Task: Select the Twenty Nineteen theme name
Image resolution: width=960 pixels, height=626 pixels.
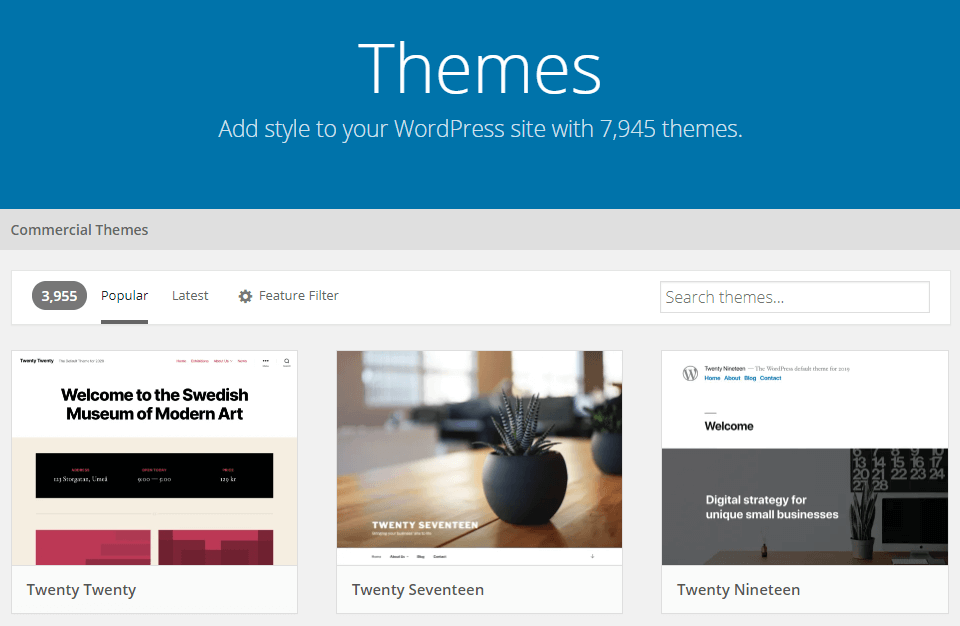Action: click(x=738, y=590)
